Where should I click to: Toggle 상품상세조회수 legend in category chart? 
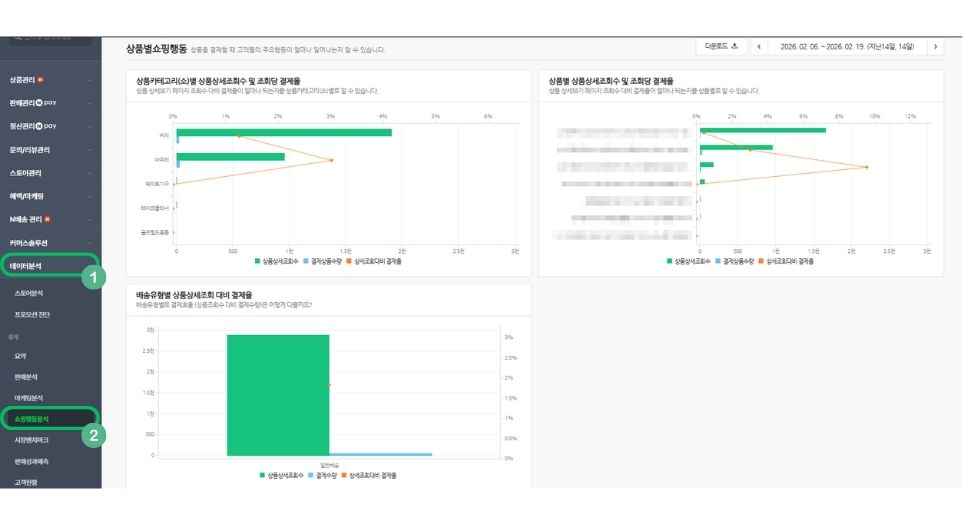point(277,261)
